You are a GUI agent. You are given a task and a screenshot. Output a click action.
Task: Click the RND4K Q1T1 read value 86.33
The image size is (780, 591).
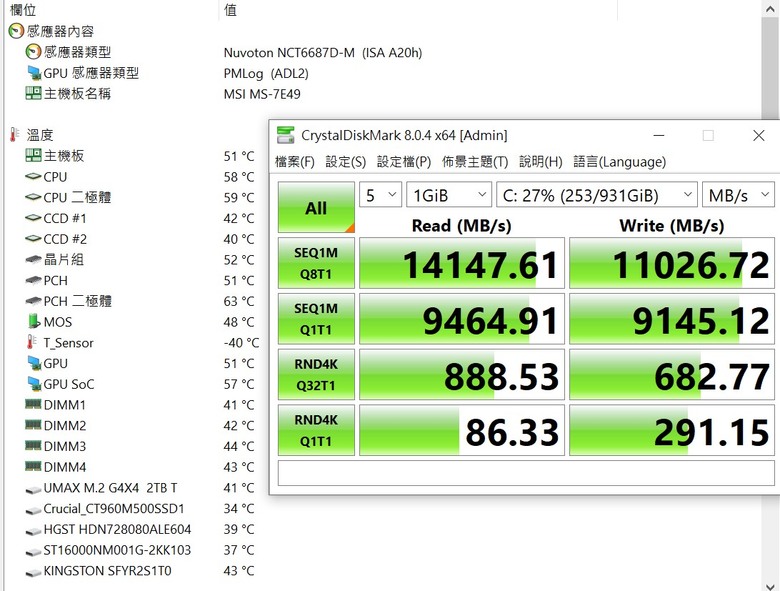[x=462, y=430]
